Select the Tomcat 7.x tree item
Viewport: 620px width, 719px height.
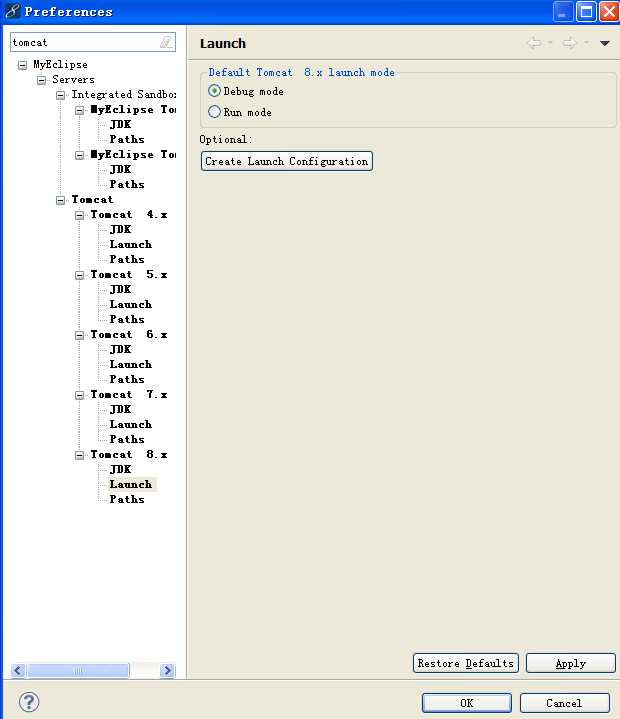click(129, 394)
